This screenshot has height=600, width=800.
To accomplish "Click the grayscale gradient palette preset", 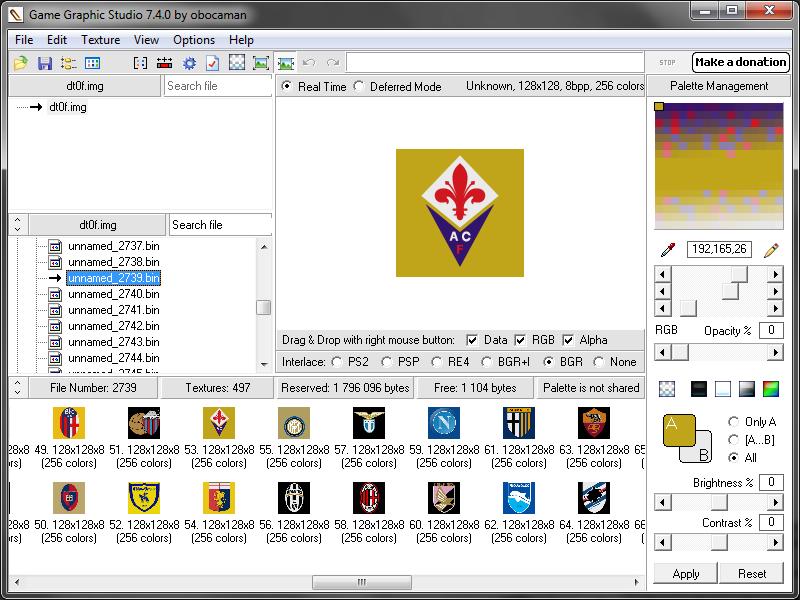I will (746, 389).
